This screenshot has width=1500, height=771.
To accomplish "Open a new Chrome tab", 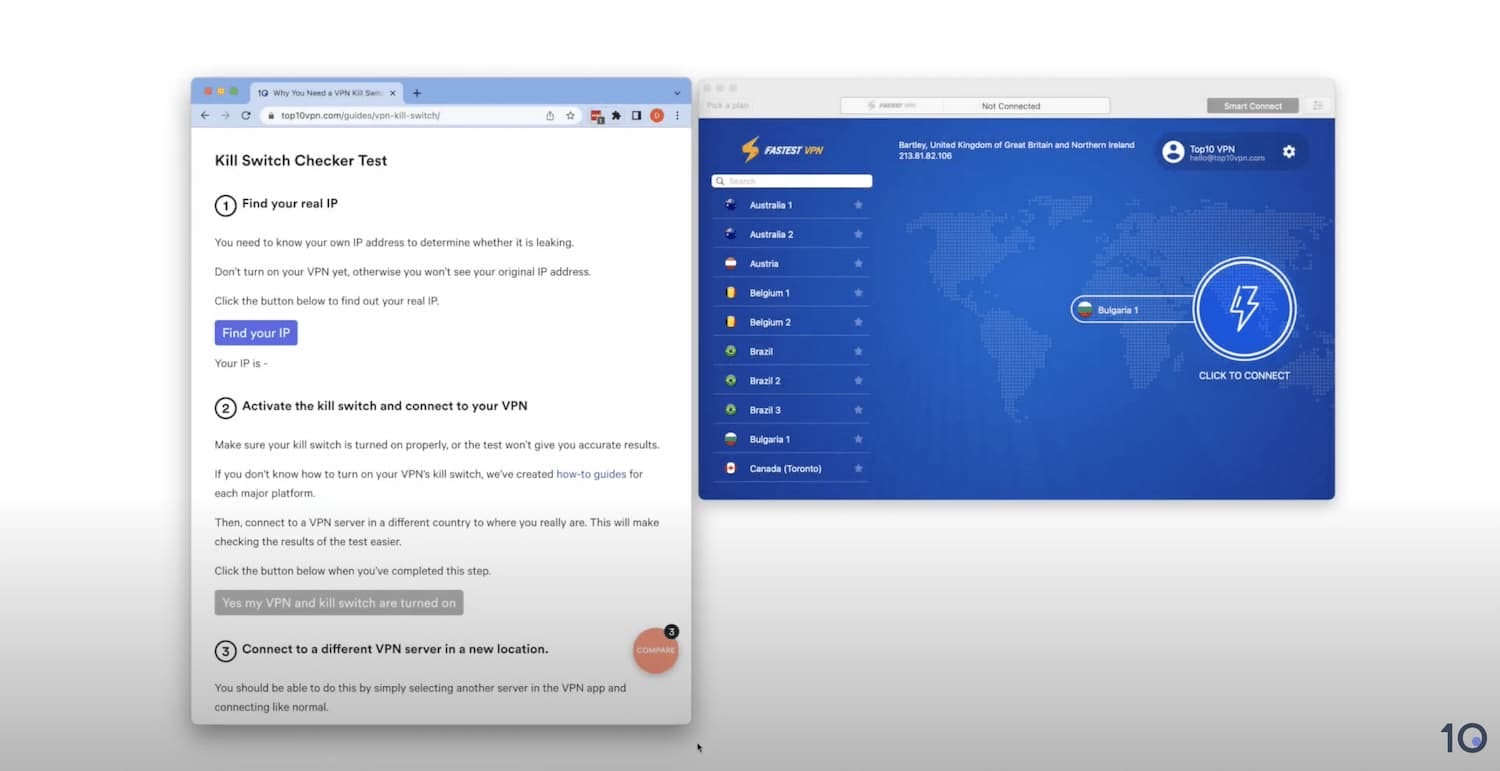I will pos(417,93).
